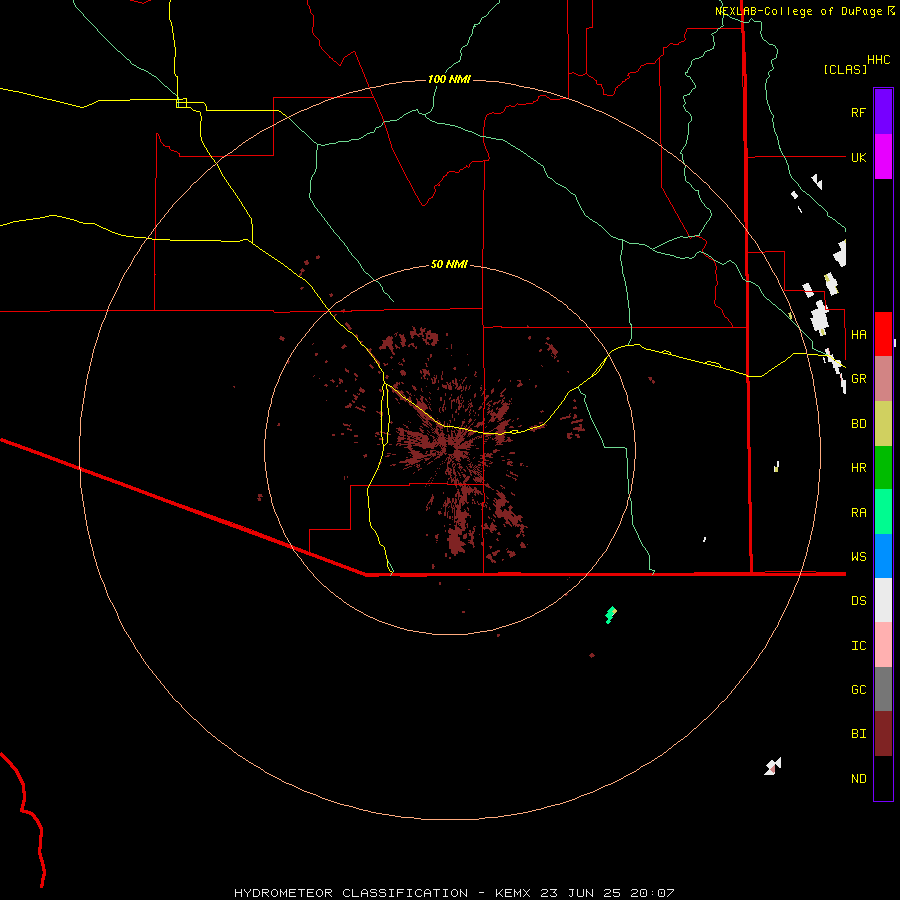Click the BI brown legend swatch

point(883,734)
